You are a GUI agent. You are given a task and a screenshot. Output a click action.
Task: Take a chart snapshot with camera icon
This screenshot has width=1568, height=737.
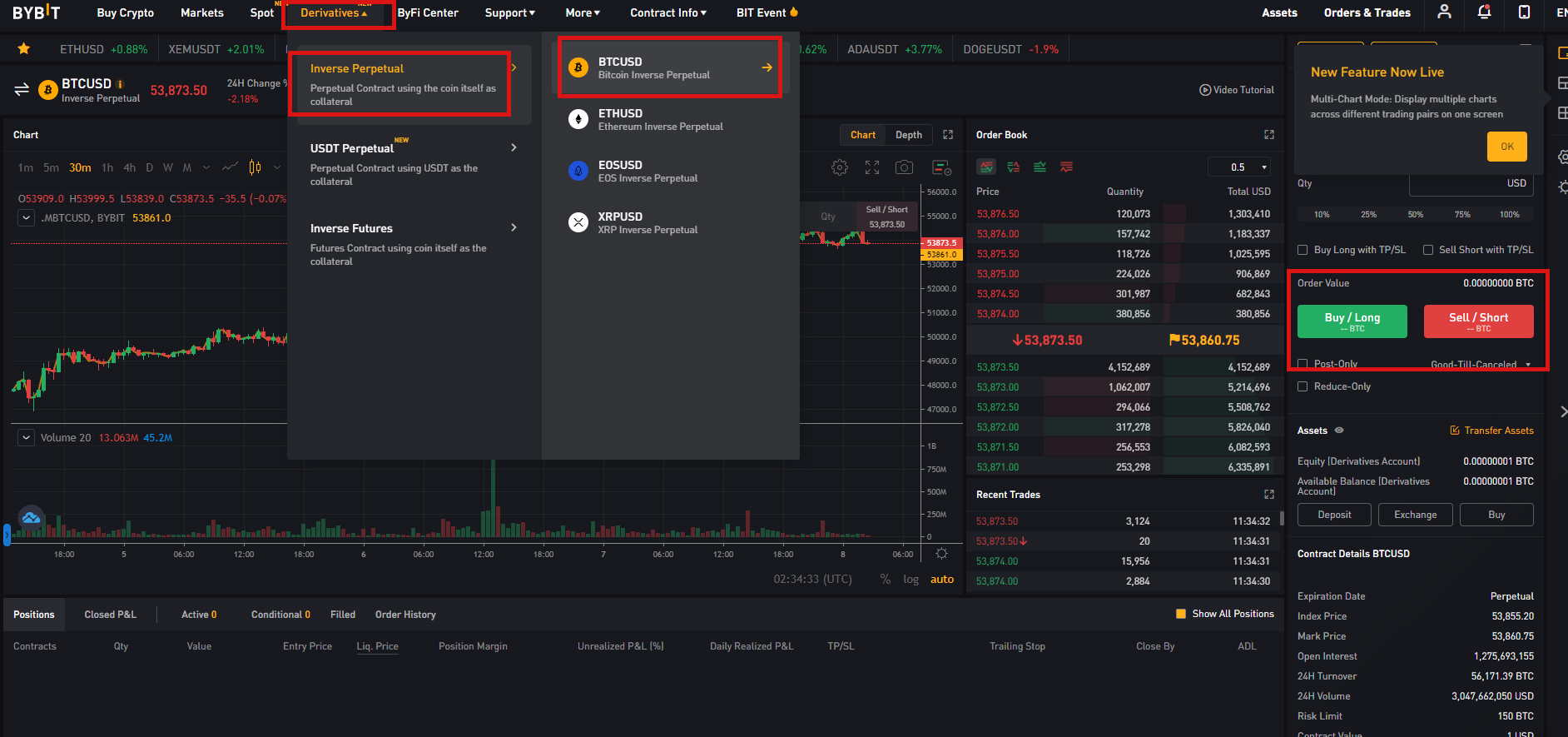(x=904, y=167)
